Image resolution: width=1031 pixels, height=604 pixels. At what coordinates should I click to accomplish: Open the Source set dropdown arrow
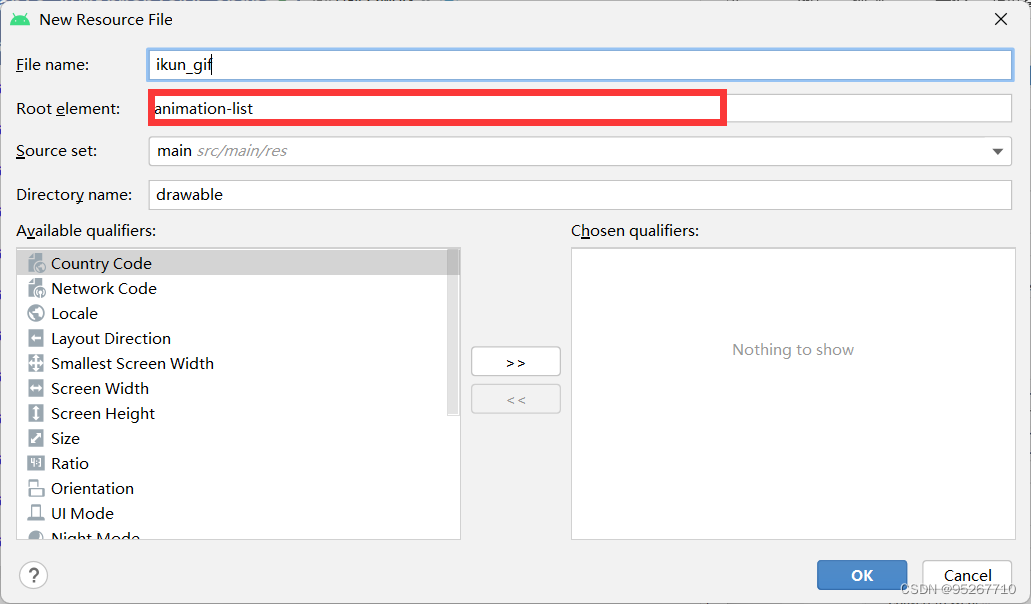pyautogui.click(x=997, y=152)
